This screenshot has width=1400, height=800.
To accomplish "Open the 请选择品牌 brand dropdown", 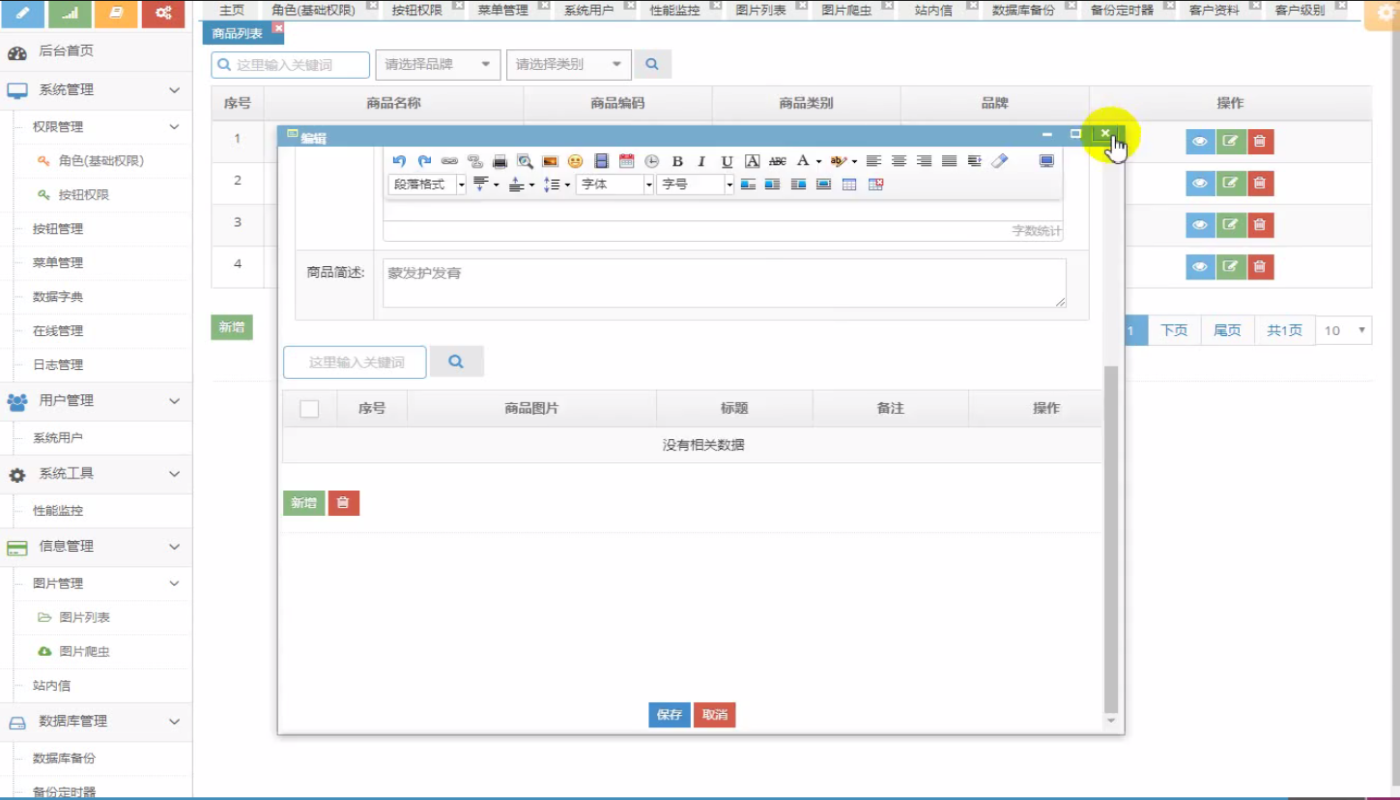I will point(438,64).
